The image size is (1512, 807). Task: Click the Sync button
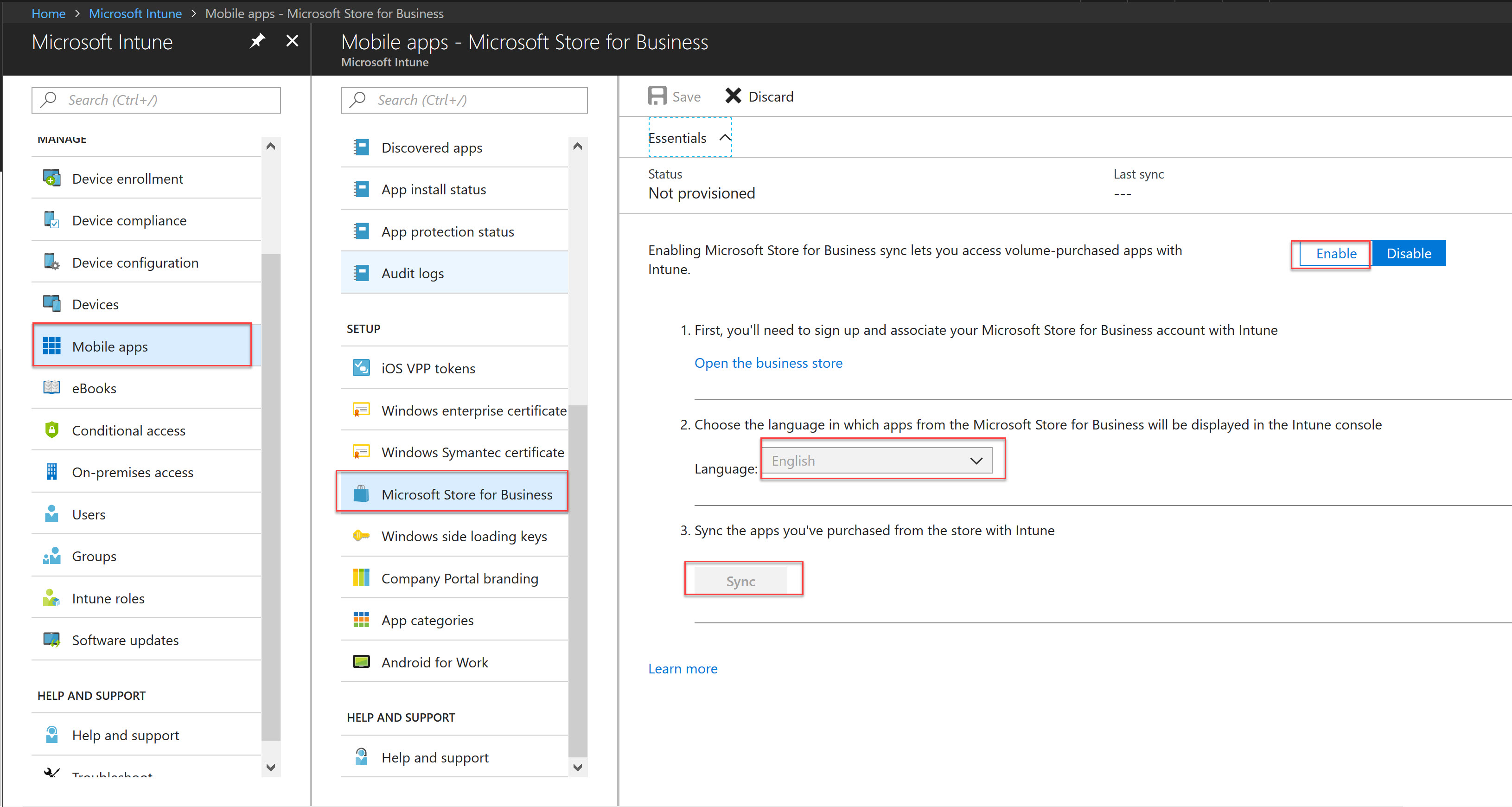pyautogui.click(x=740, y=580)
